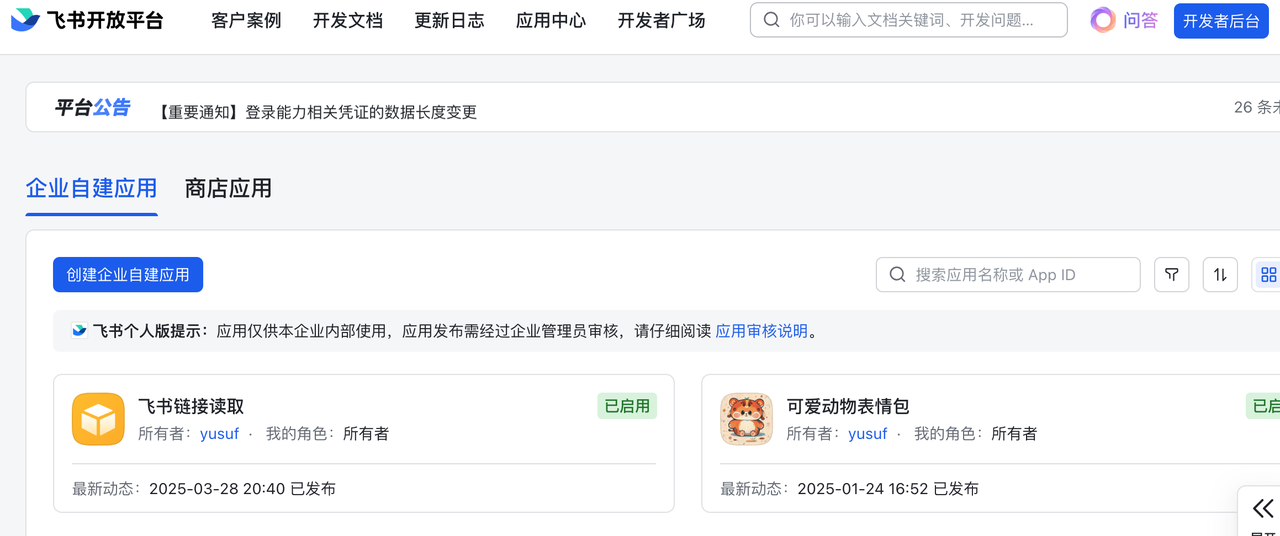Open the 客户案例 menu item
Viewport: 1280px width, 536px height.
click(x=246, y=20)
